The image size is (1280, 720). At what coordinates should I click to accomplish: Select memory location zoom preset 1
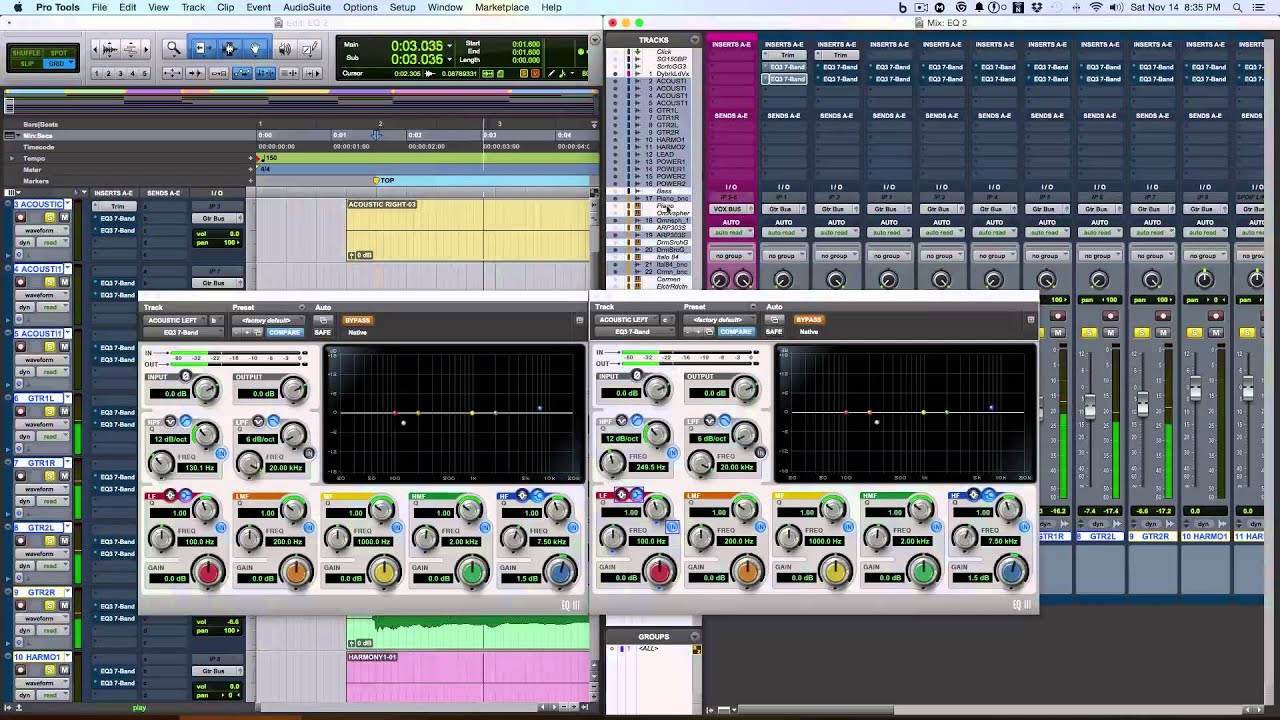[97, 73]
